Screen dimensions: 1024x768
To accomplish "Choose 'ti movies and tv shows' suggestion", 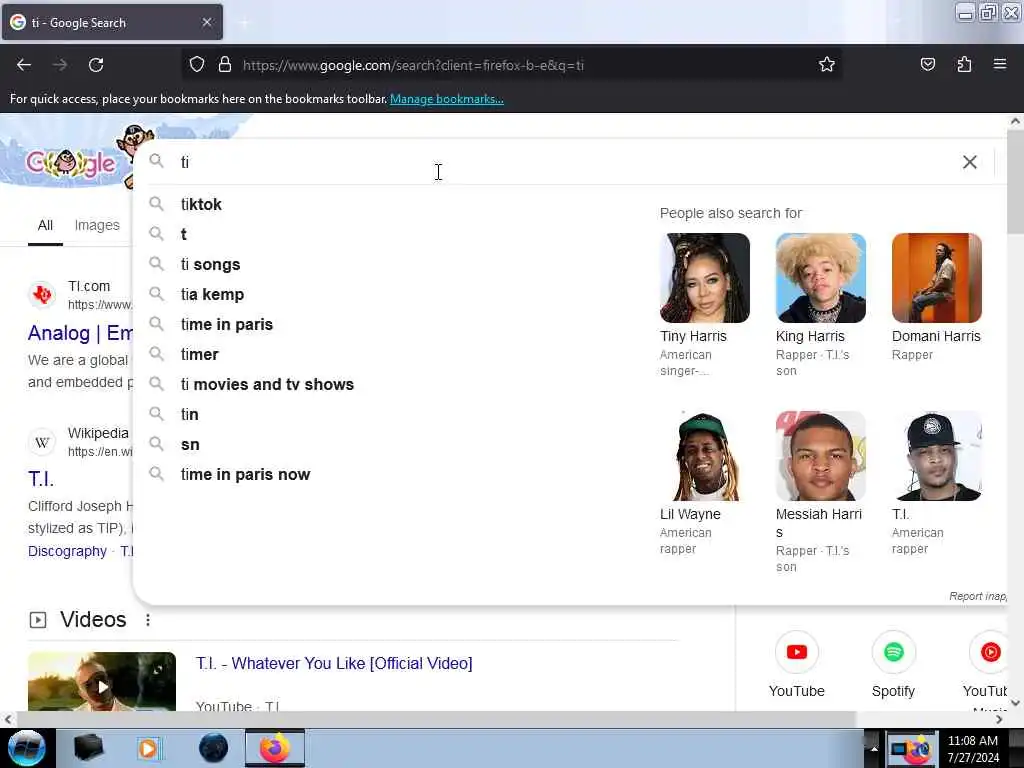I will tap(267, 385).
